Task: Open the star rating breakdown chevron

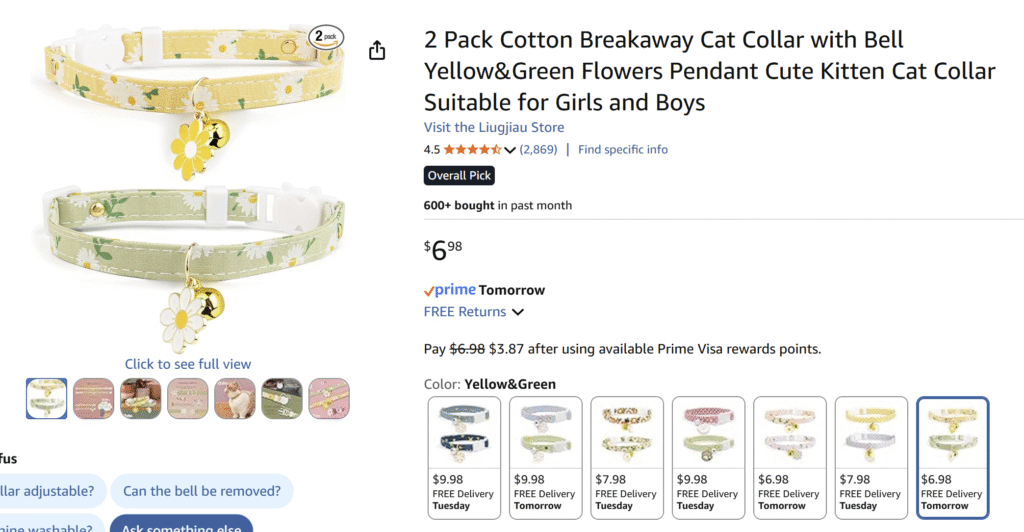Action: [510, 150]
